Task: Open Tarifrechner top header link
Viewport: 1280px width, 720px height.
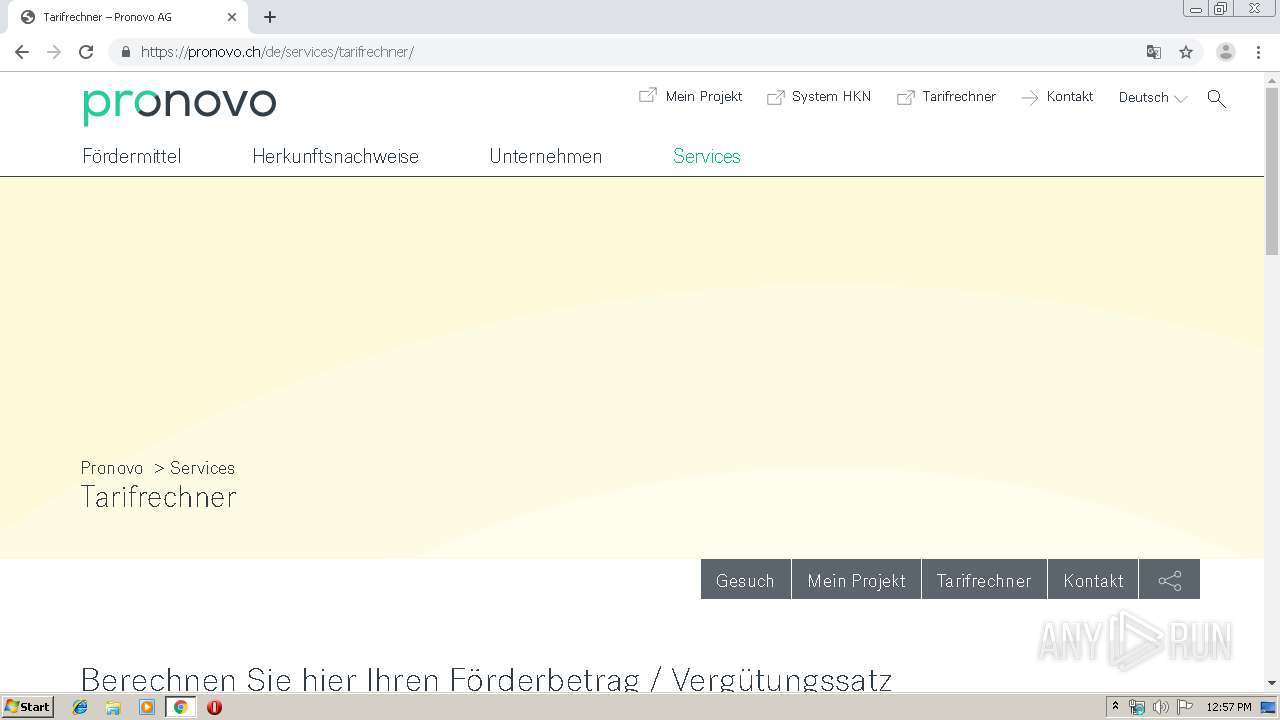Action: [x=947, y=97]
